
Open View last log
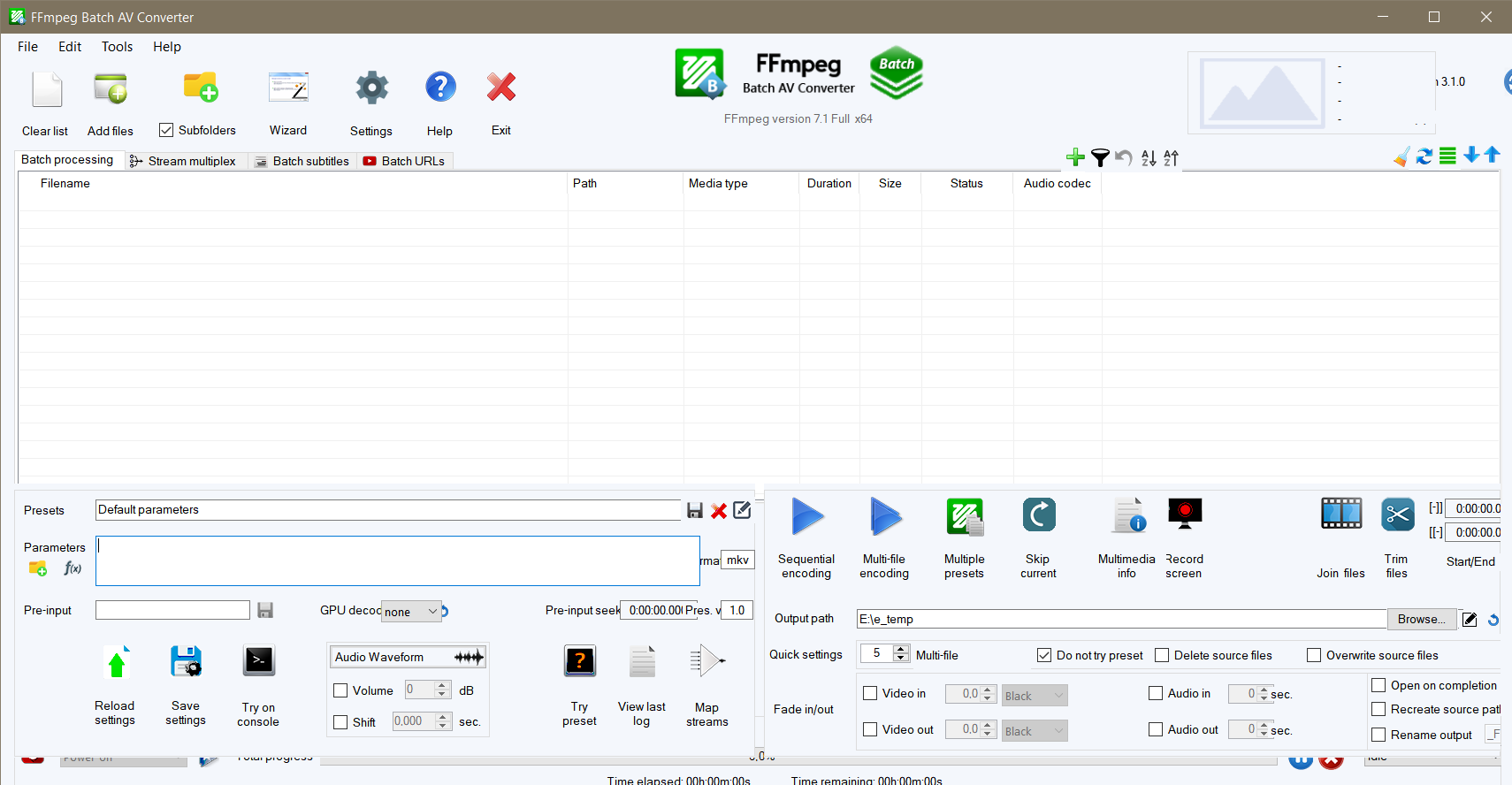coord(642,661)
